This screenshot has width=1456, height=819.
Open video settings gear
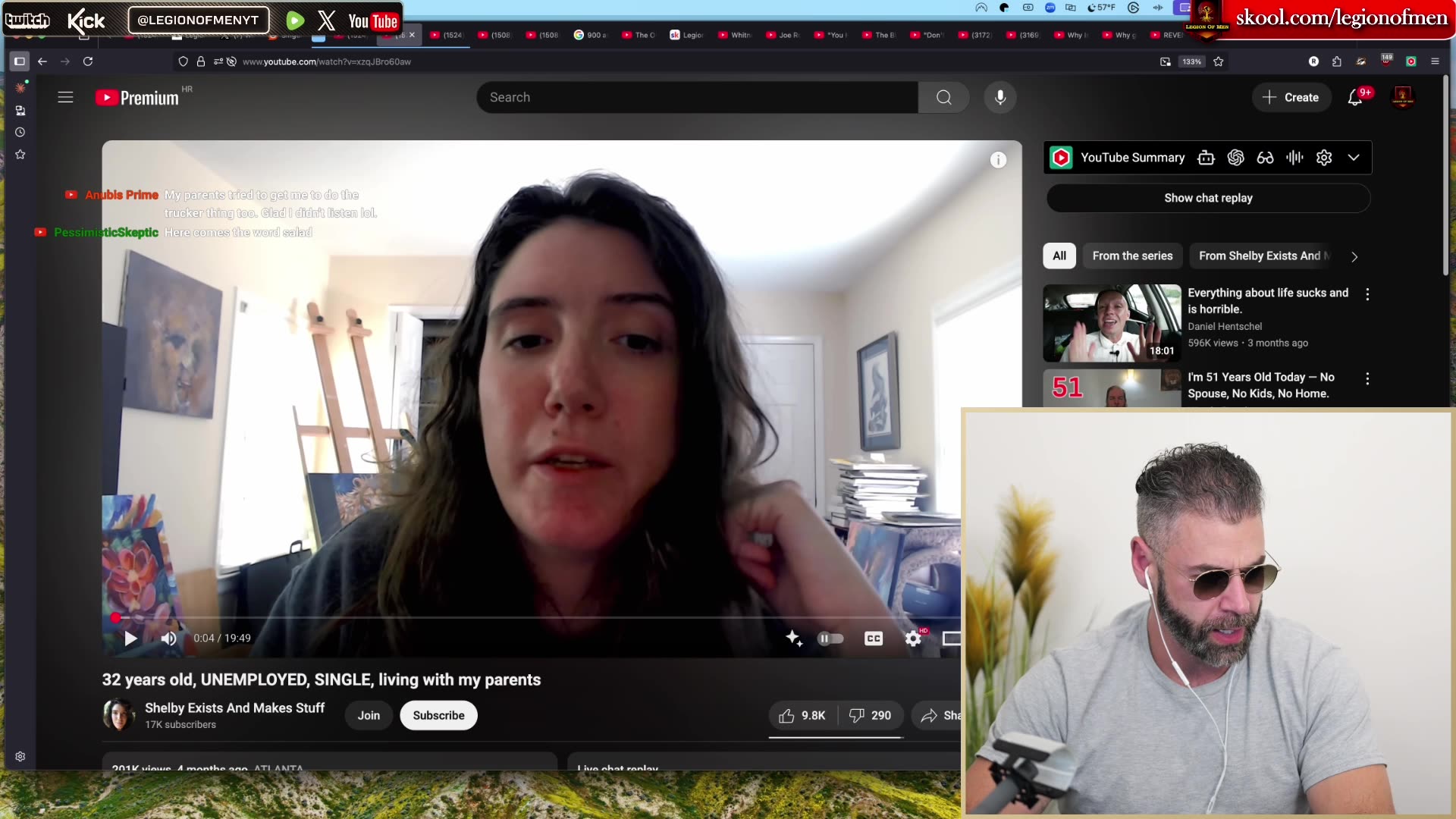click(913, 639)
